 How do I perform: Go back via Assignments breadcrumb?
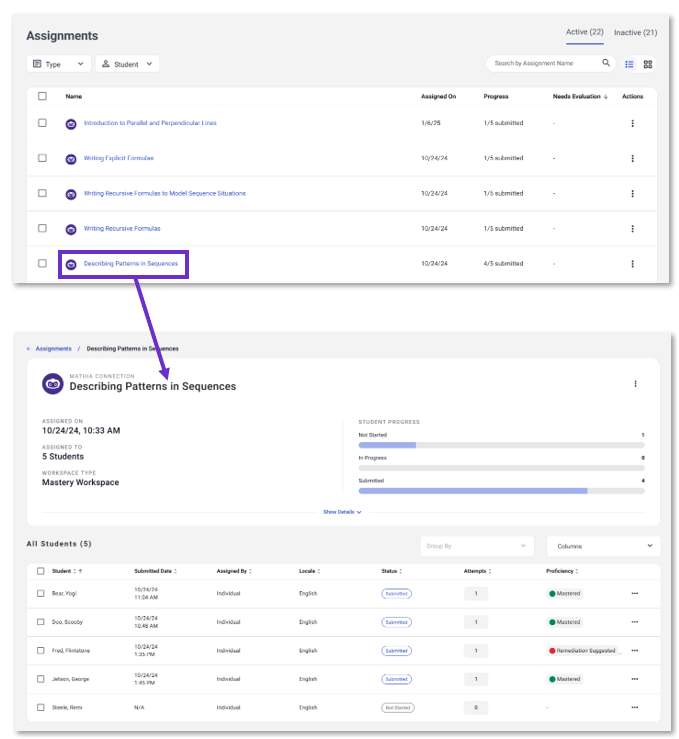(54, 349)
